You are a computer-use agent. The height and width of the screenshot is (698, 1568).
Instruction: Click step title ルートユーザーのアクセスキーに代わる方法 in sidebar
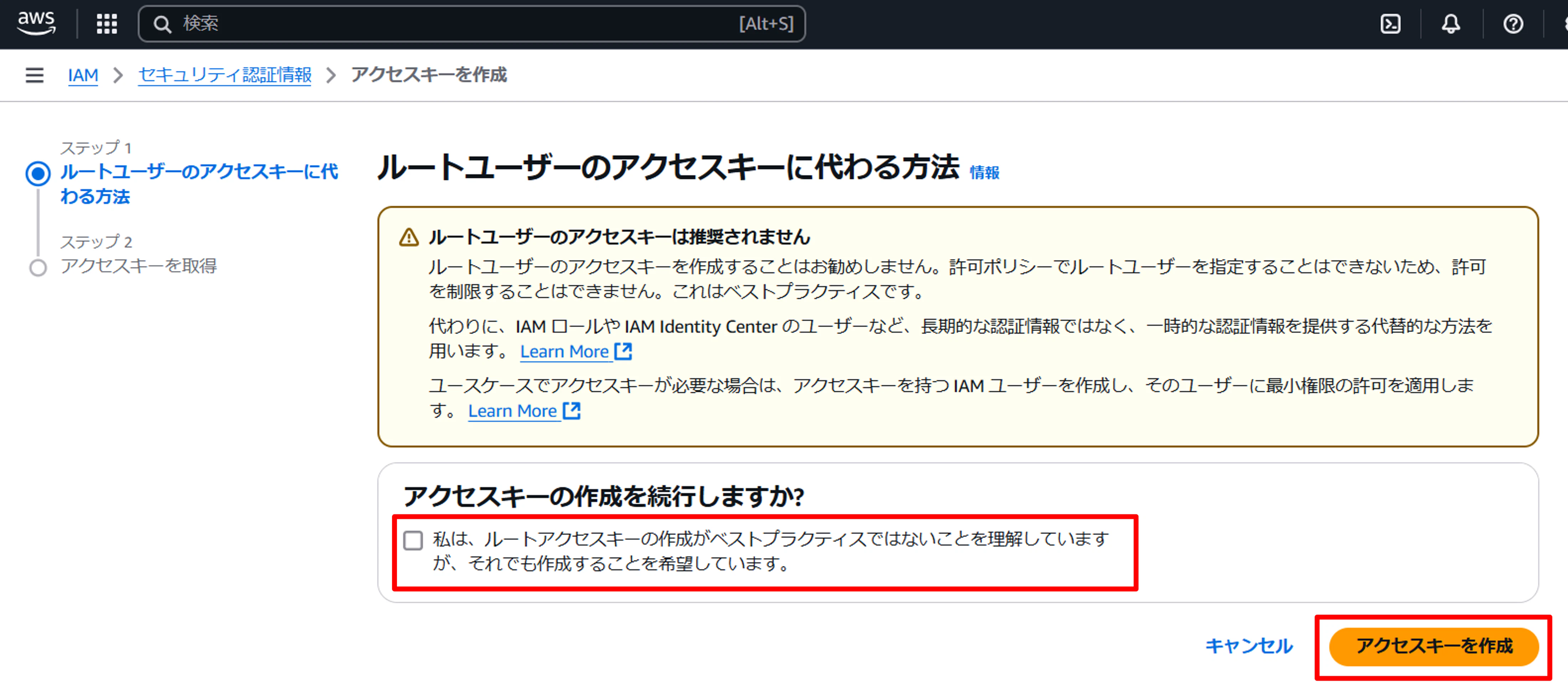pyautogui.click(x=199, y=184)
